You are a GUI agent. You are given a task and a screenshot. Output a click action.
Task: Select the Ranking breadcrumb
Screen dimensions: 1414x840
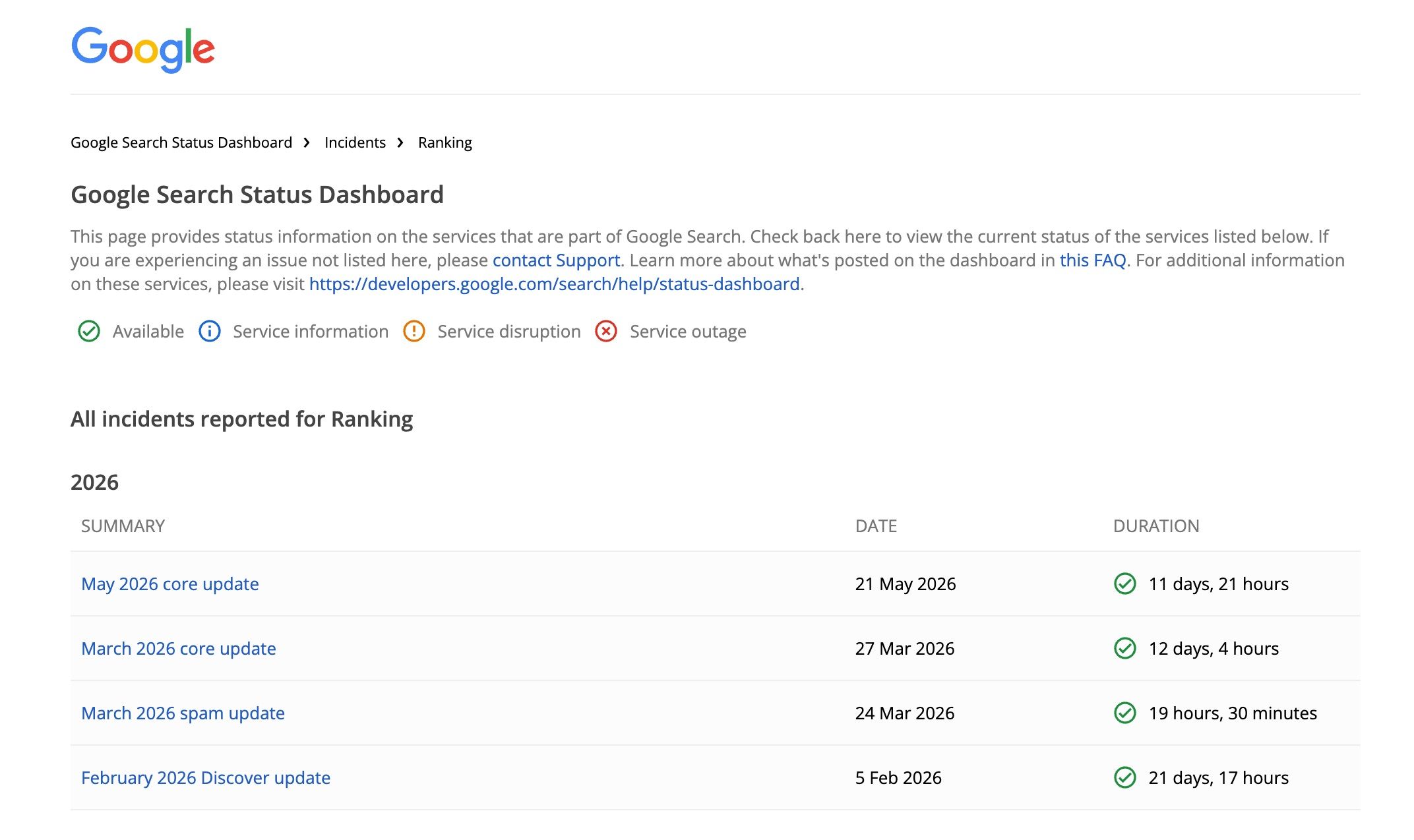pos(445,142)
